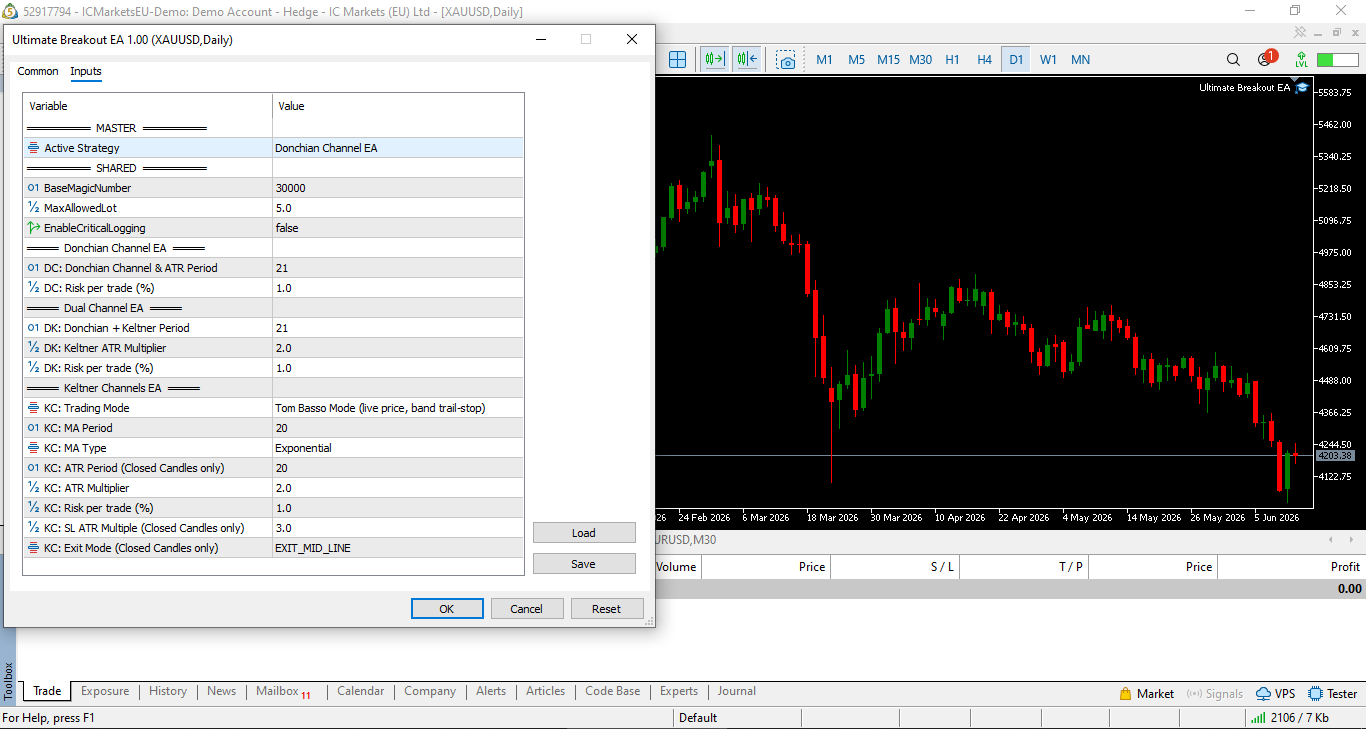
Task: Click Cancel in the EA dialog
Action: [x=527, y=609]
